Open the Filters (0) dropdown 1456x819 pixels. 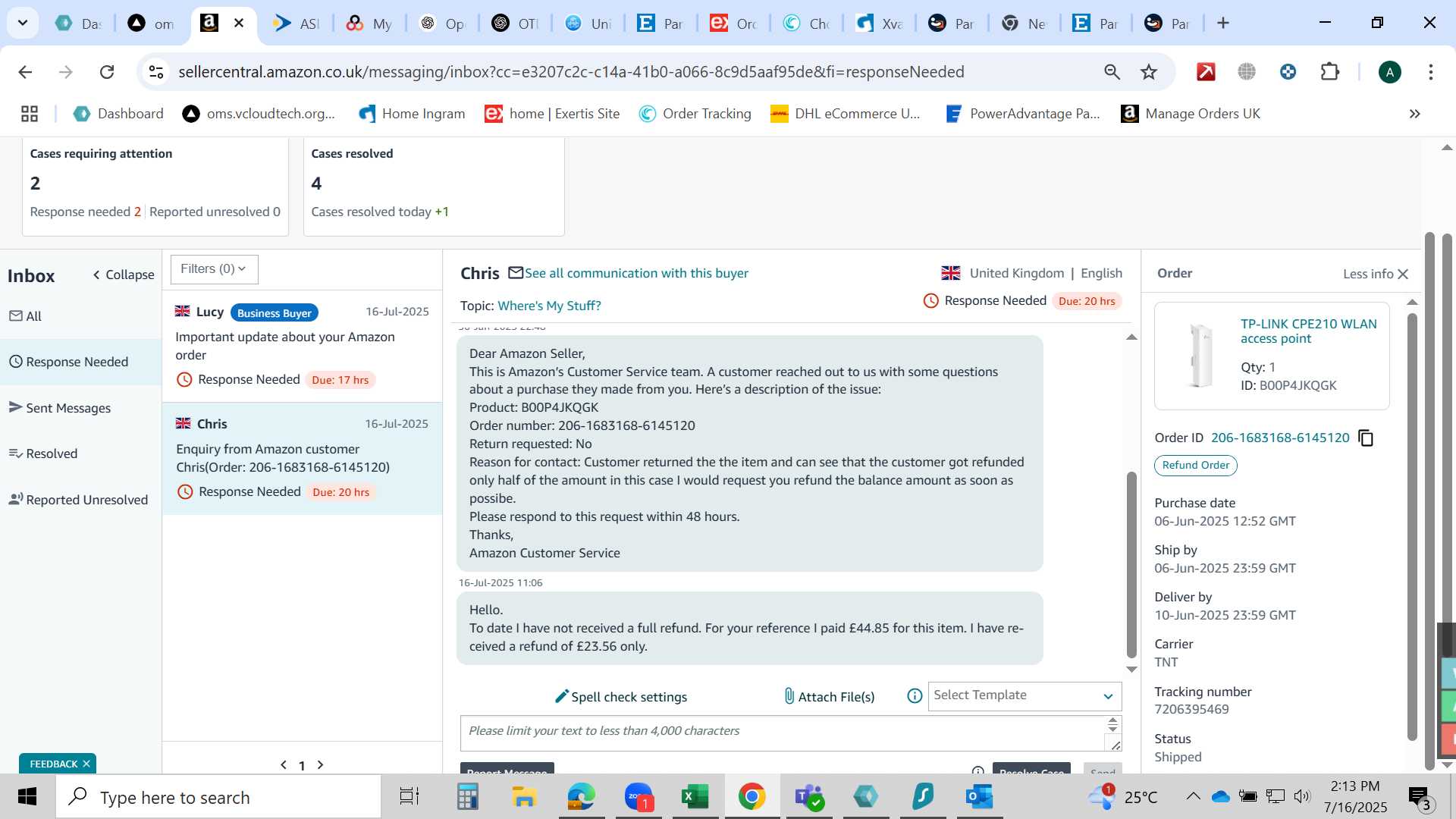(214, 269)
